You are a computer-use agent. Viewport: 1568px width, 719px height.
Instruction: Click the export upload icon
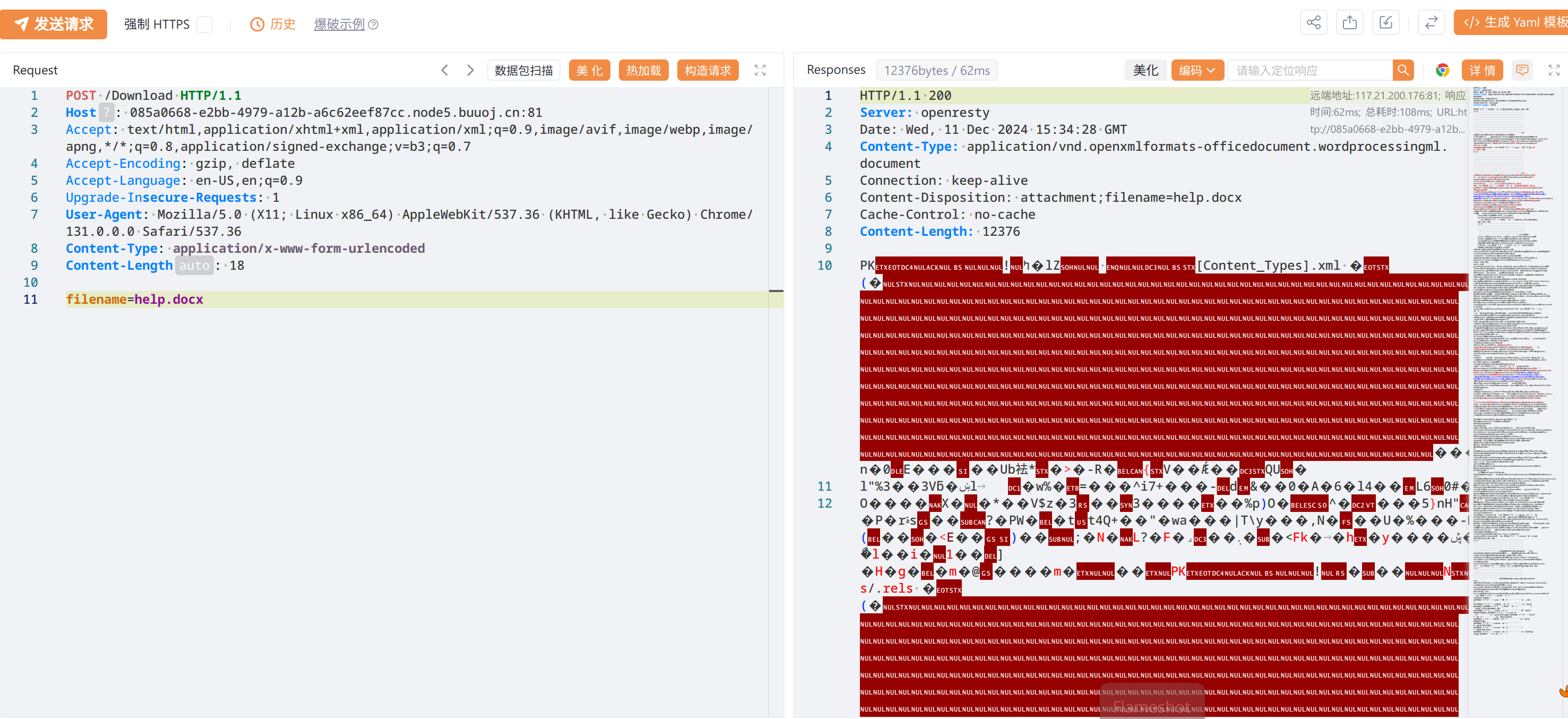pyautogui.click(x=1349, y=23)
